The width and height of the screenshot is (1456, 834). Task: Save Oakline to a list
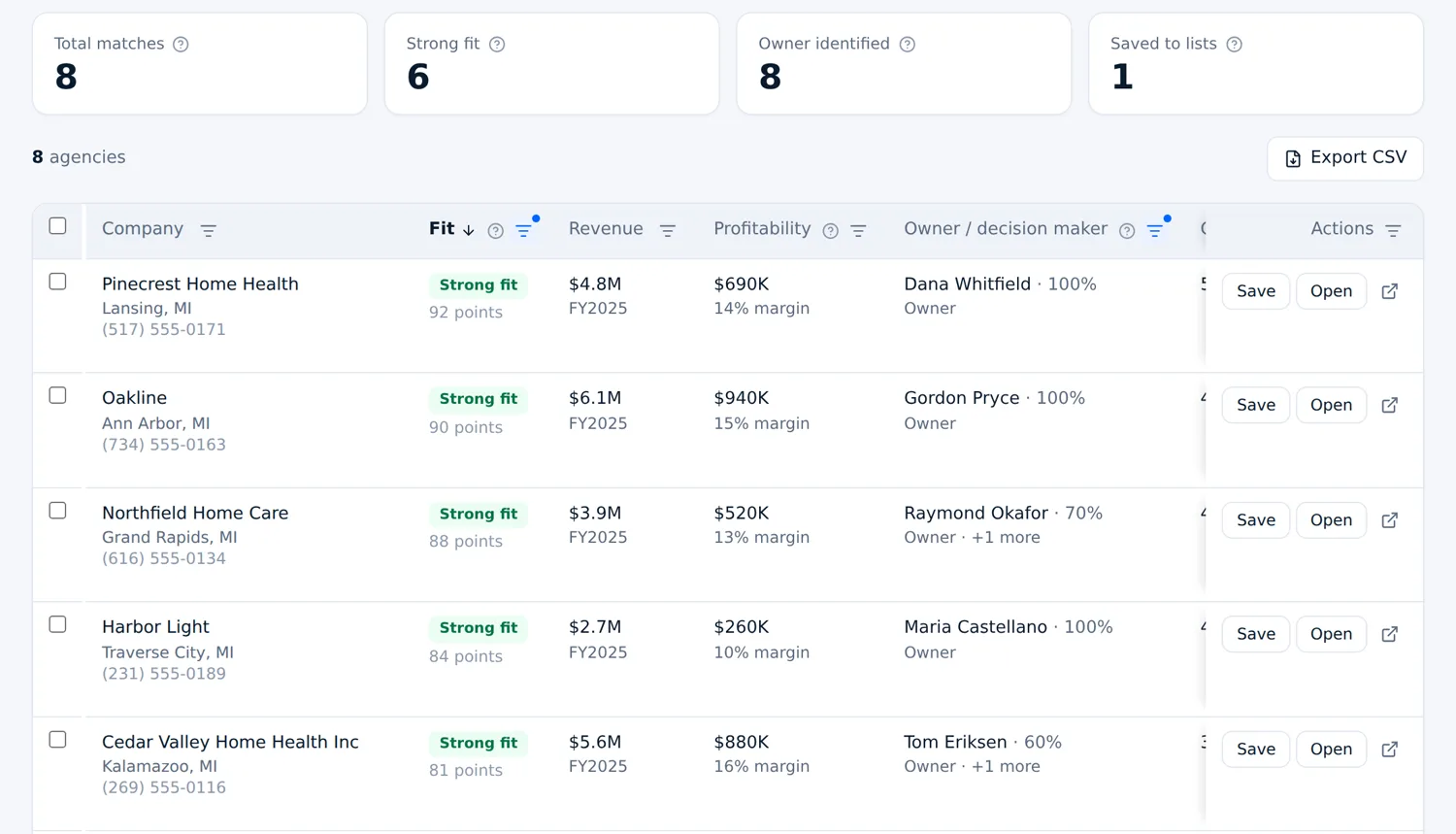point(1256,405)
